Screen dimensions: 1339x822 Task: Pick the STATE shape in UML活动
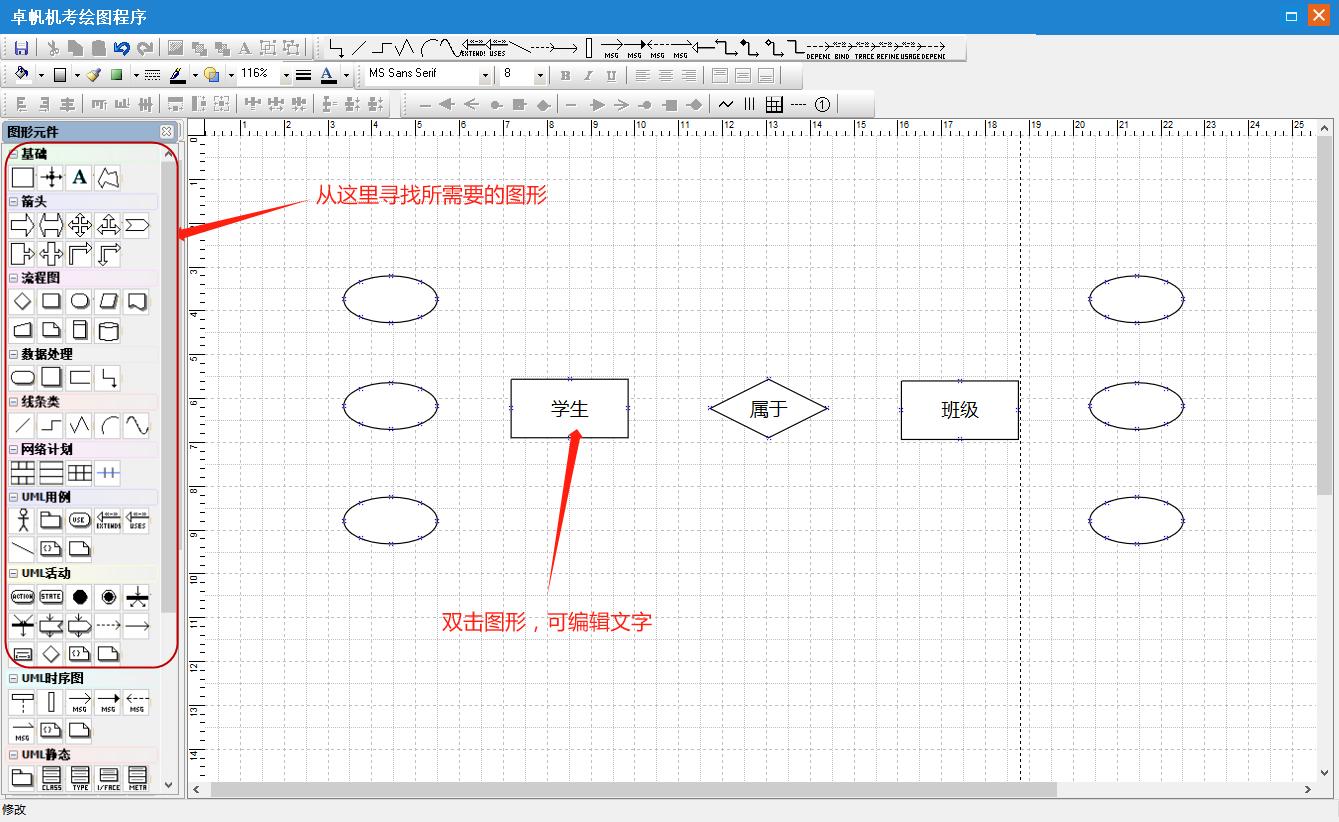(x=51, y=597)
